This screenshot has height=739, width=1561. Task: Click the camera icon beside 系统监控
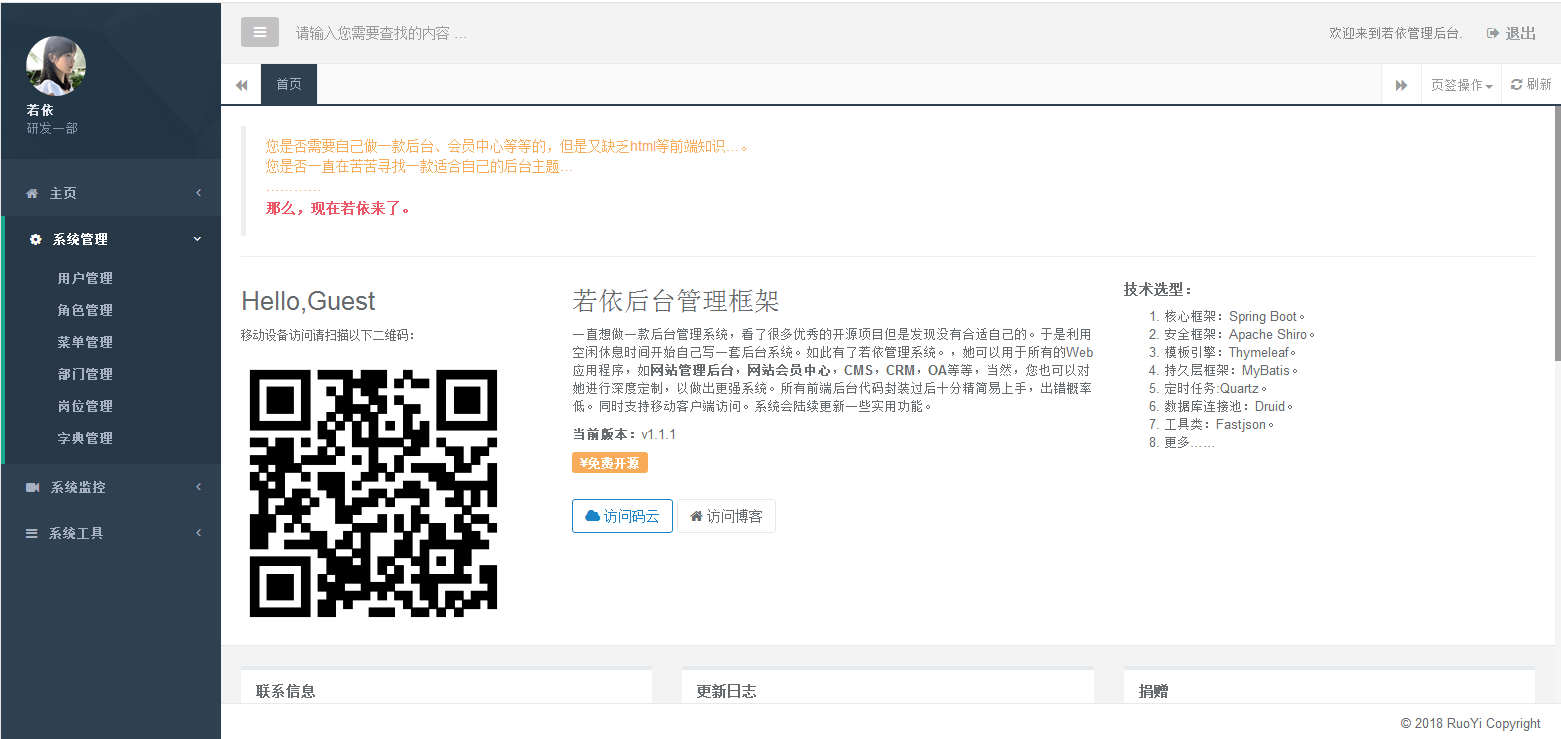click(x=32, y=487)
